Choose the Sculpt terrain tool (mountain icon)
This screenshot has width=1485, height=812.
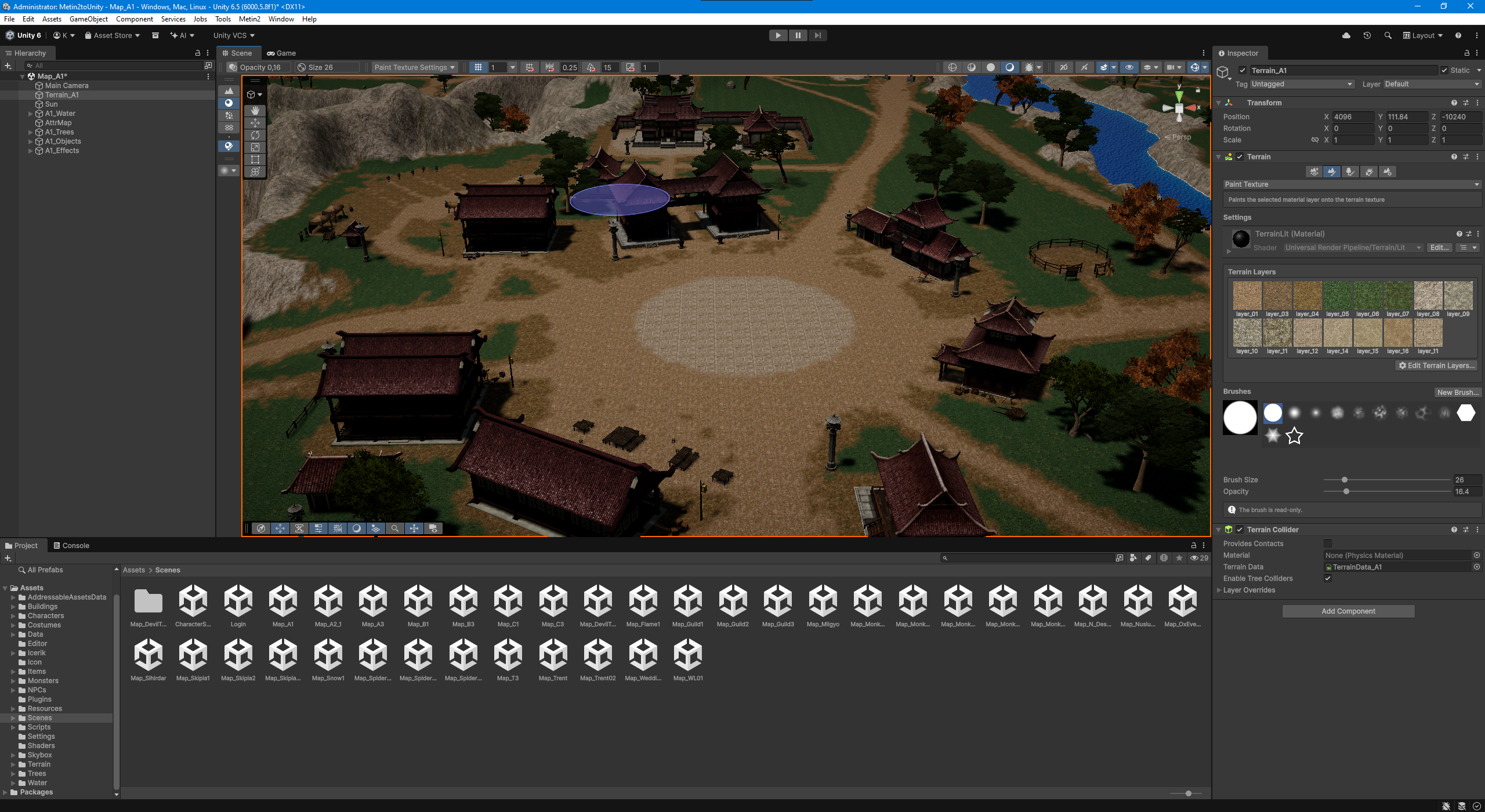pos(229,90)
